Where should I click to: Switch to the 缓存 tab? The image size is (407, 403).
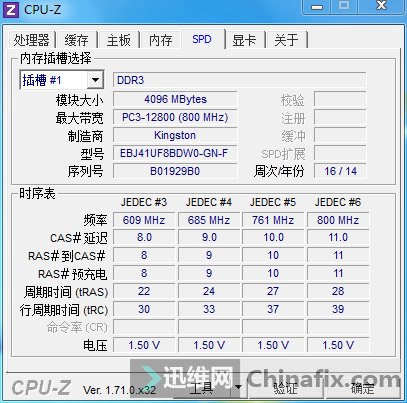pyautogui.click(x=77, y=40)
